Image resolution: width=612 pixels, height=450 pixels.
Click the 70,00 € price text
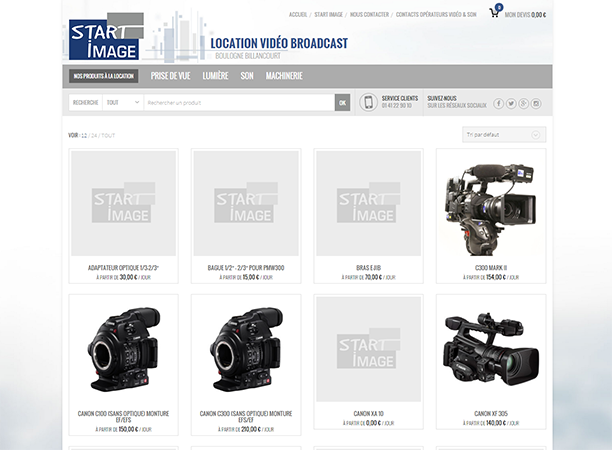click(373, 277)
